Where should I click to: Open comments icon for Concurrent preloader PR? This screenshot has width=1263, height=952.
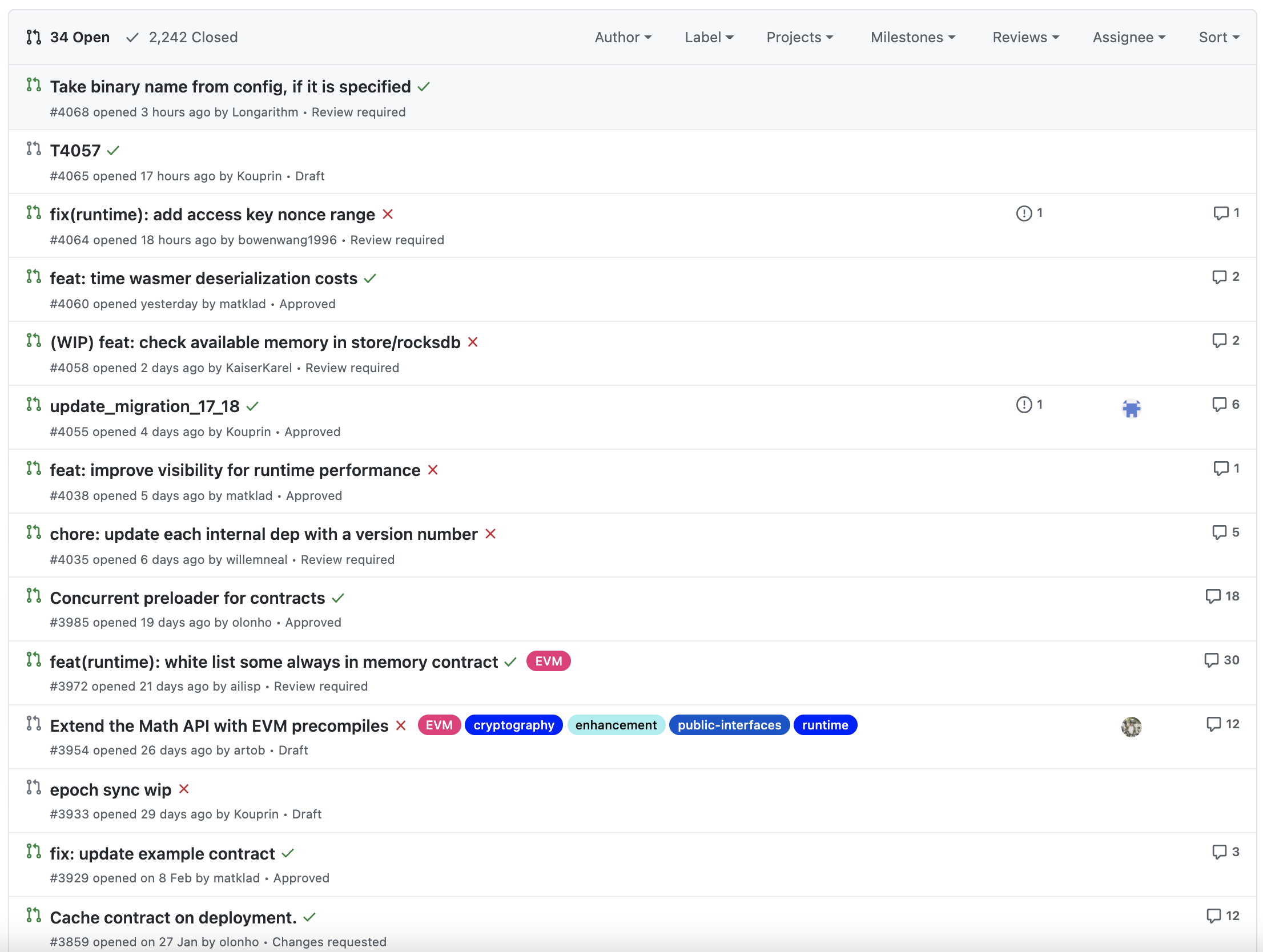(x=1213, y=596)
